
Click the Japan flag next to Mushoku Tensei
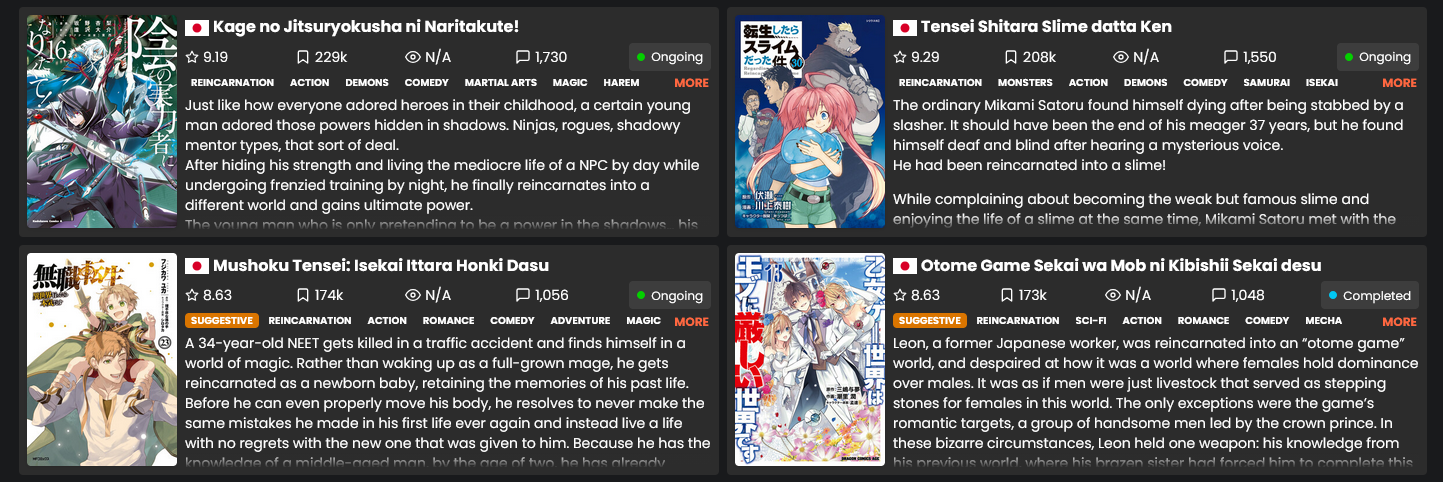(197, 266)
